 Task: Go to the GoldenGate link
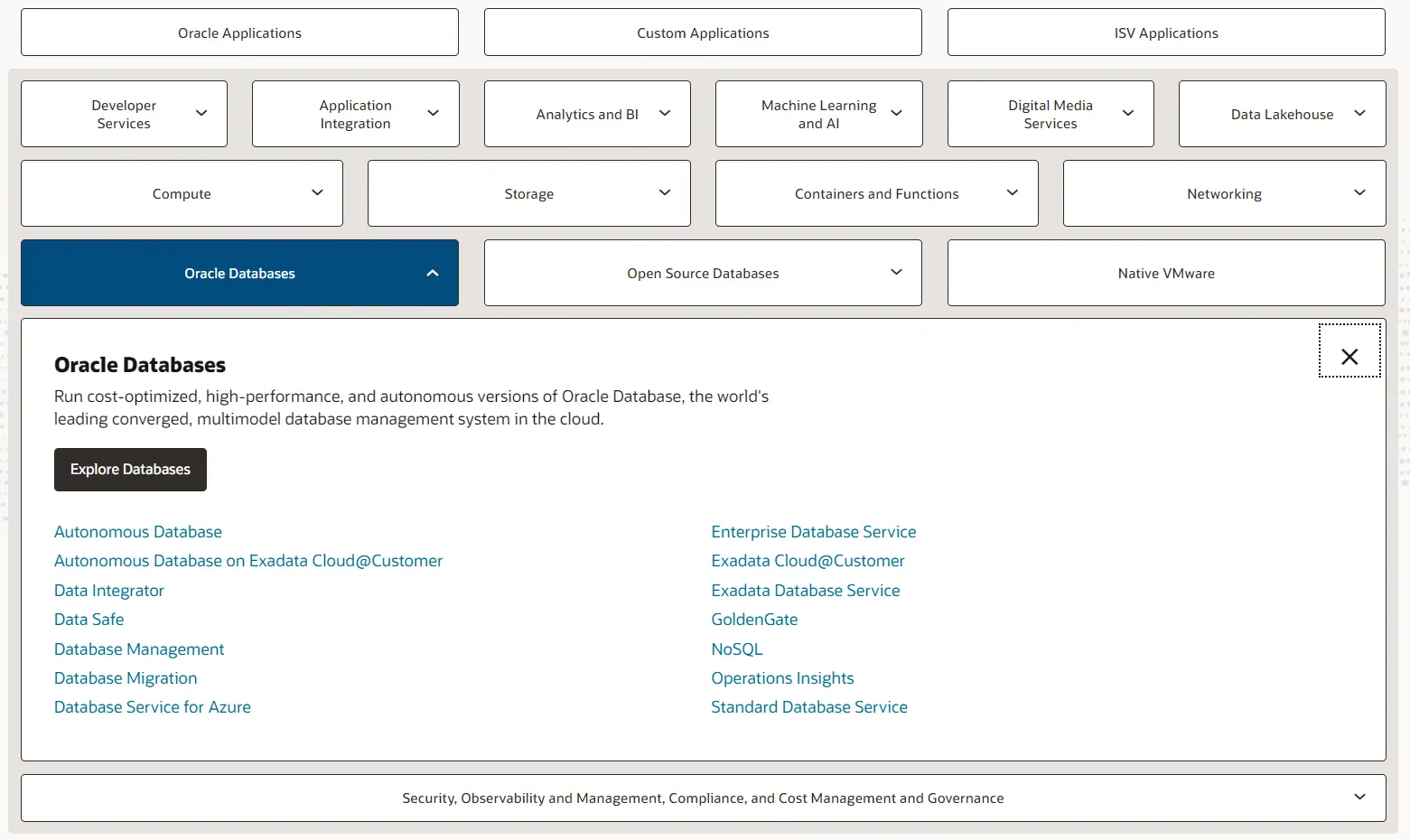(x=754, y=620)
